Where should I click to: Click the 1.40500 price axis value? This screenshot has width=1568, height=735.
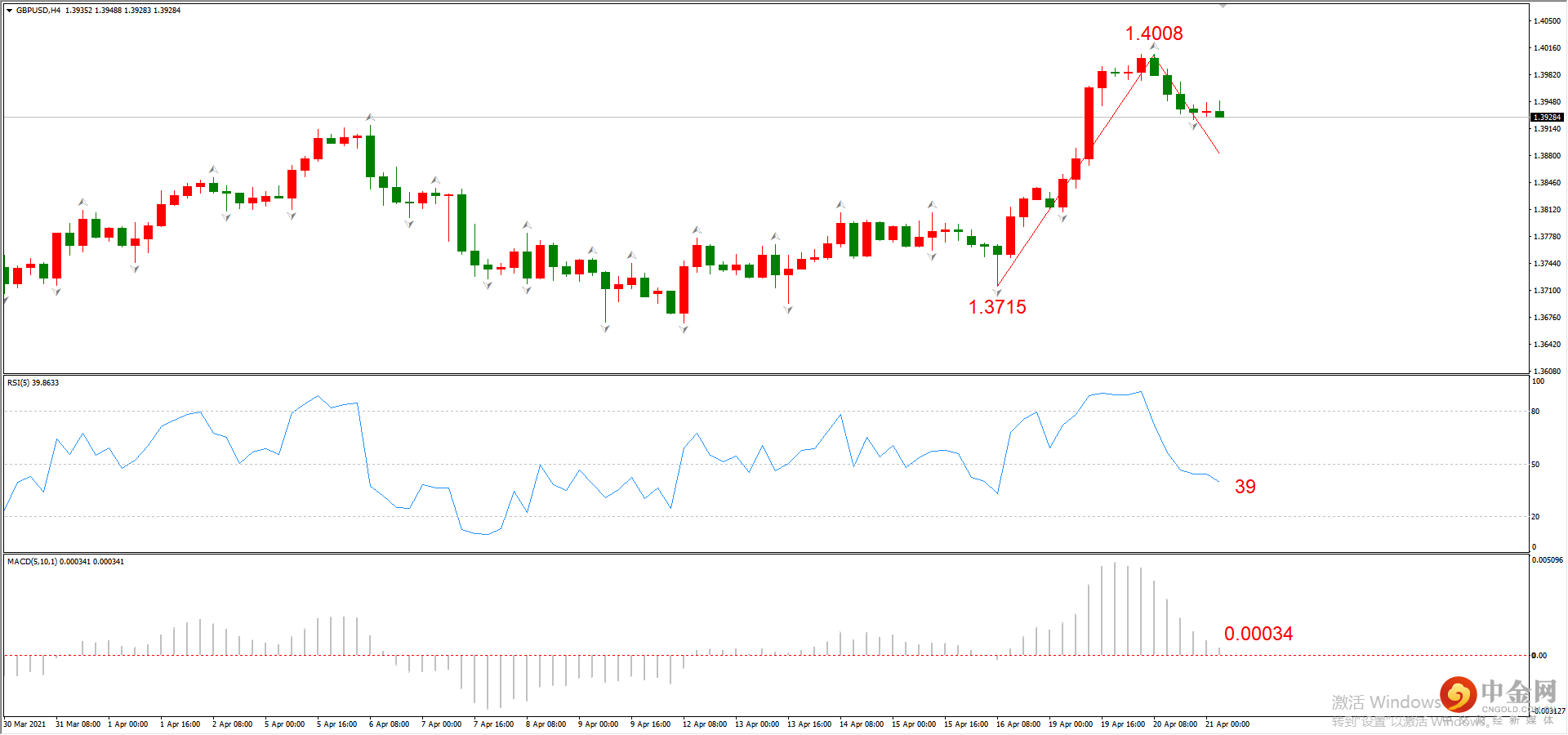(1547, 21)
